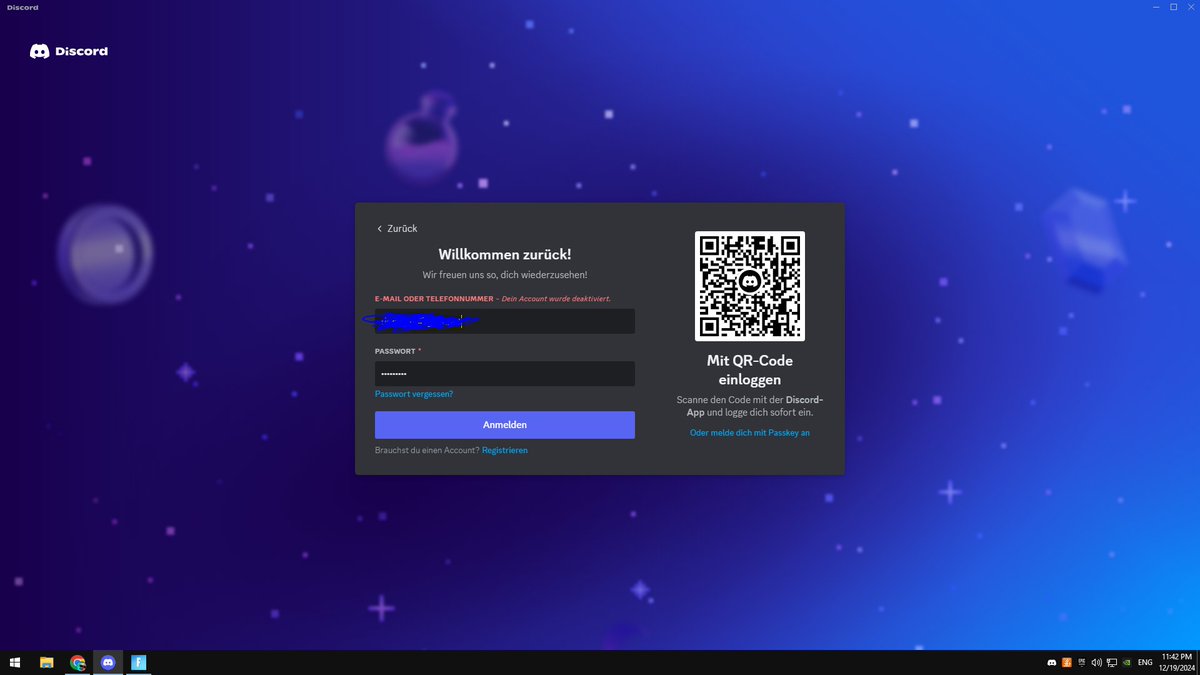1200x675 pixels.
Task: Click the login QR code image
Action: point(750,286)
